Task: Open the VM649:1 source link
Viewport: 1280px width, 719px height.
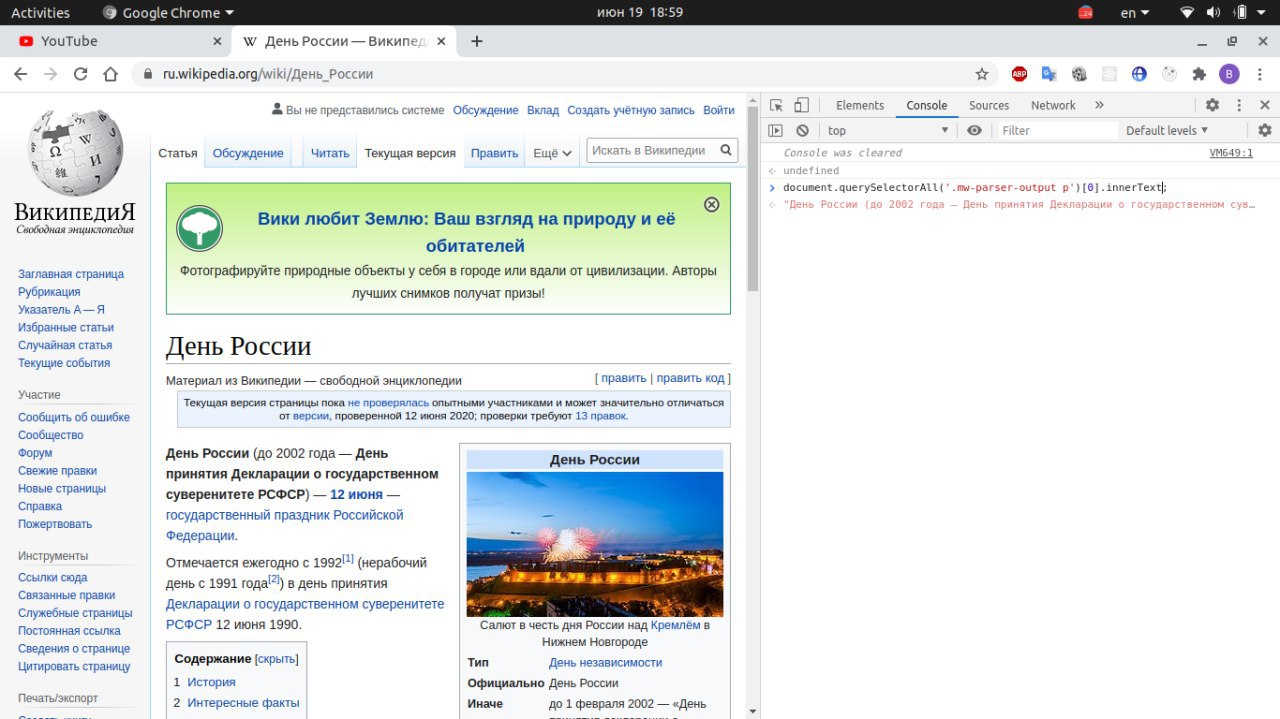Action: click(1230, 153)
